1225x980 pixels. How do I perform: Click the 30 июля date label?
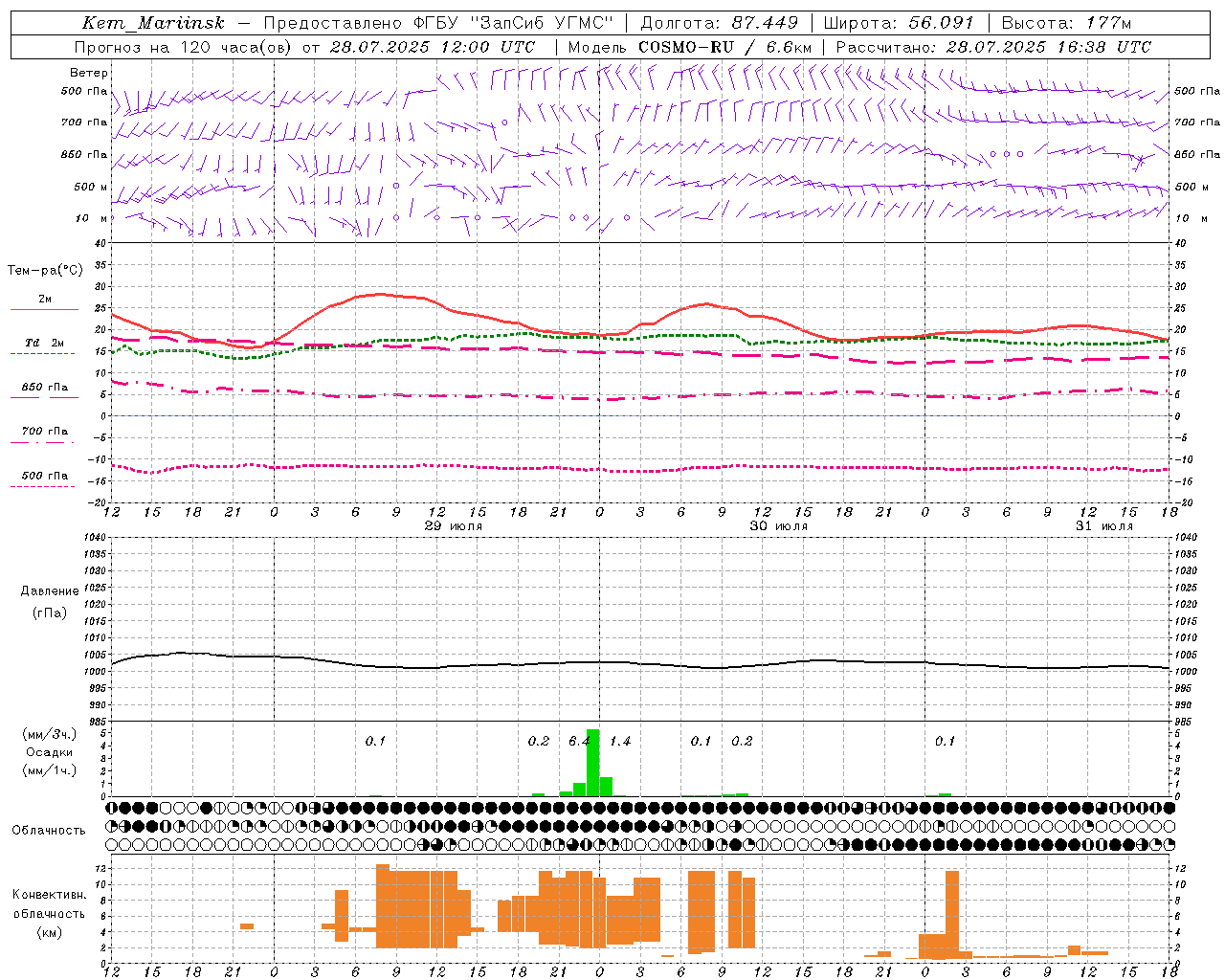click(x=779, y=526)
